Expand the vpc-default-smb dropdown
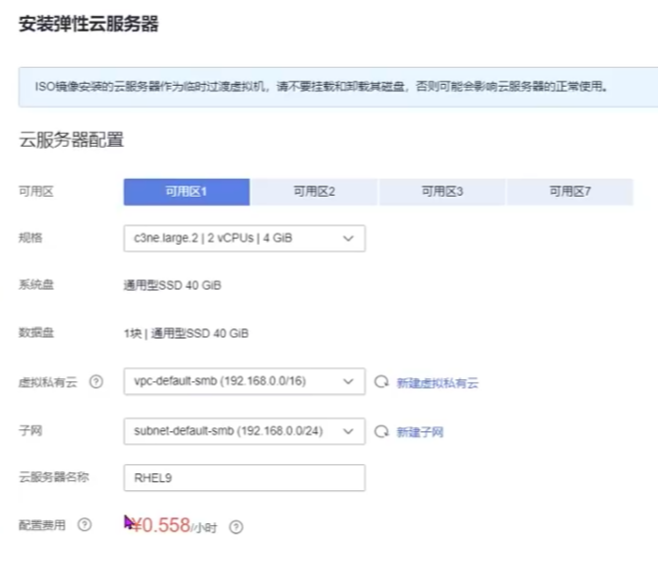This screenshot has width=658, height=561. [243, 382]
